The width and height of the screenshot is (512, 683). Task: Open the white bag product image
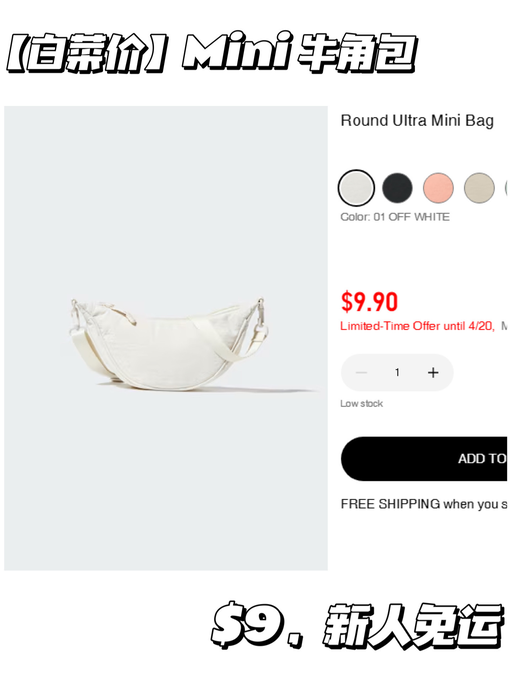(x=166, y=338)
